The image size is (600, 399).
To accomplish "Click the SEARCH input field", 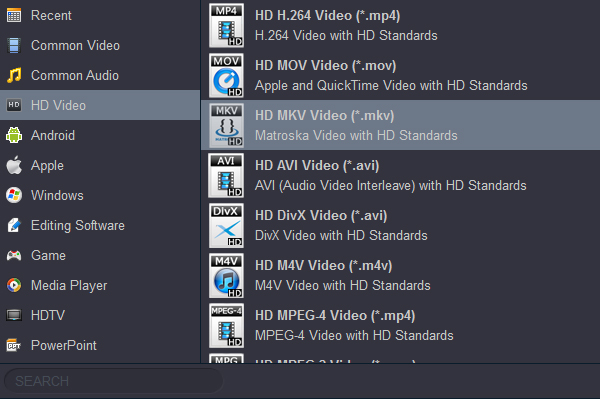I will (x=114, y=381).
